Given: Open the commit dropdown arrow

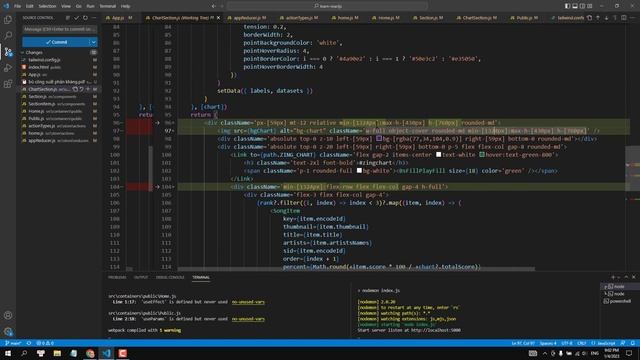Looking at the screenshot, I should tap(93, 42).
